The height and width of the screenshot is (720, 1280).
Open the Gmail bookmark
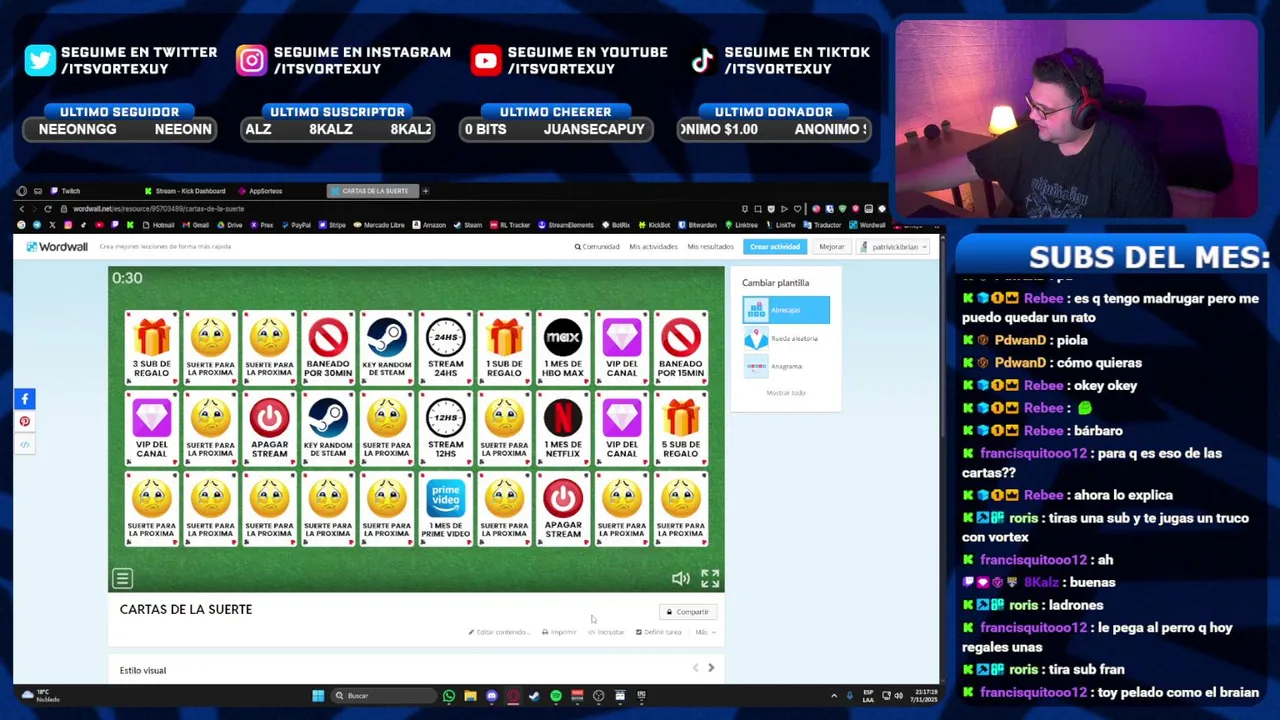pos(196,225)
